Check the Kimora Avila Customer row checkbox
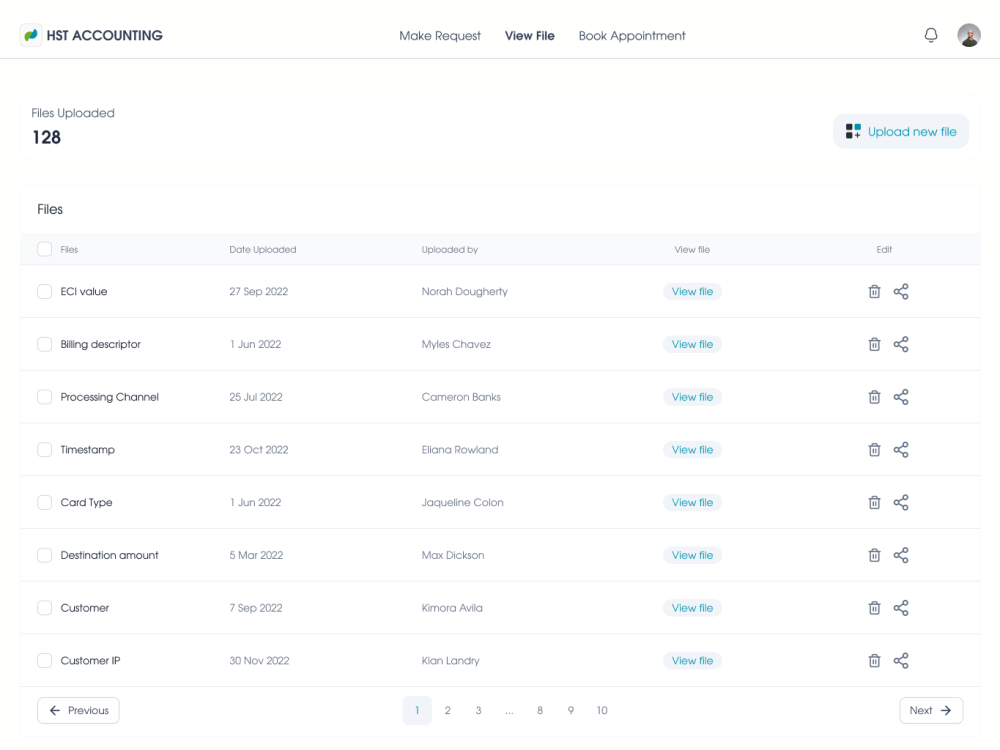This screenshot has width=1000, height=750. point(44,608)
